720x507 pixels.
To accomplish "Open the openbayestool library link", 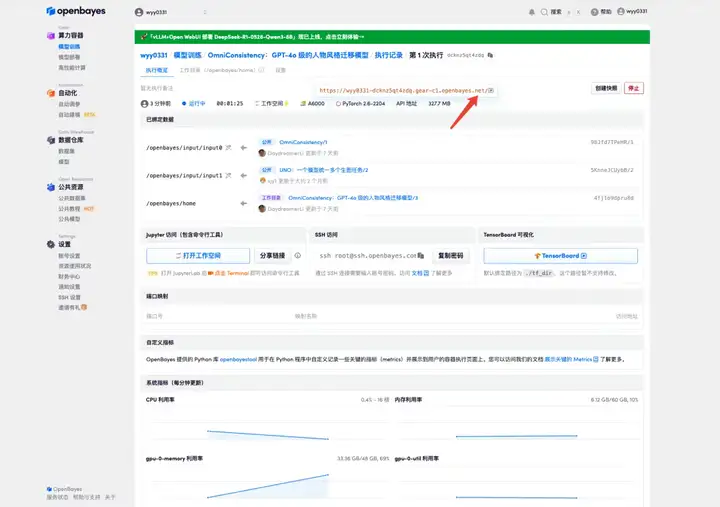I will pyautogui.click(x=238, y=360).
